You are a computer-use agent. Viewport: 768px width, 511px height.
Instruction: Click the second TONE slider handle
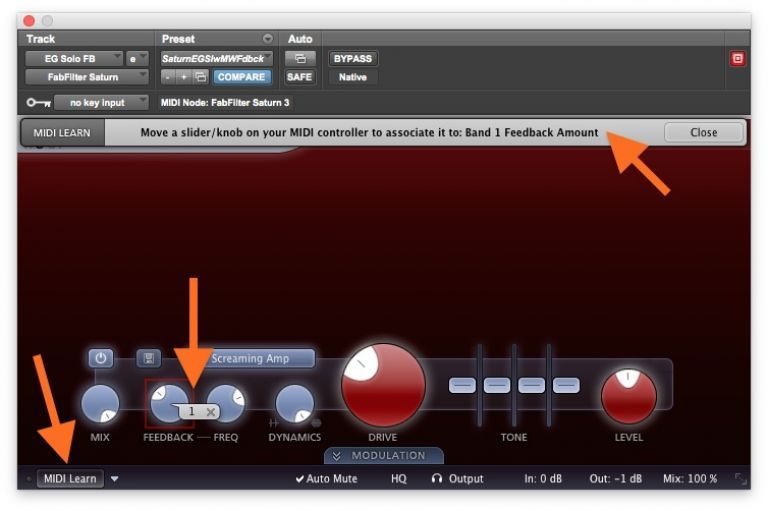pyautogui.click(x=497, y=385)
